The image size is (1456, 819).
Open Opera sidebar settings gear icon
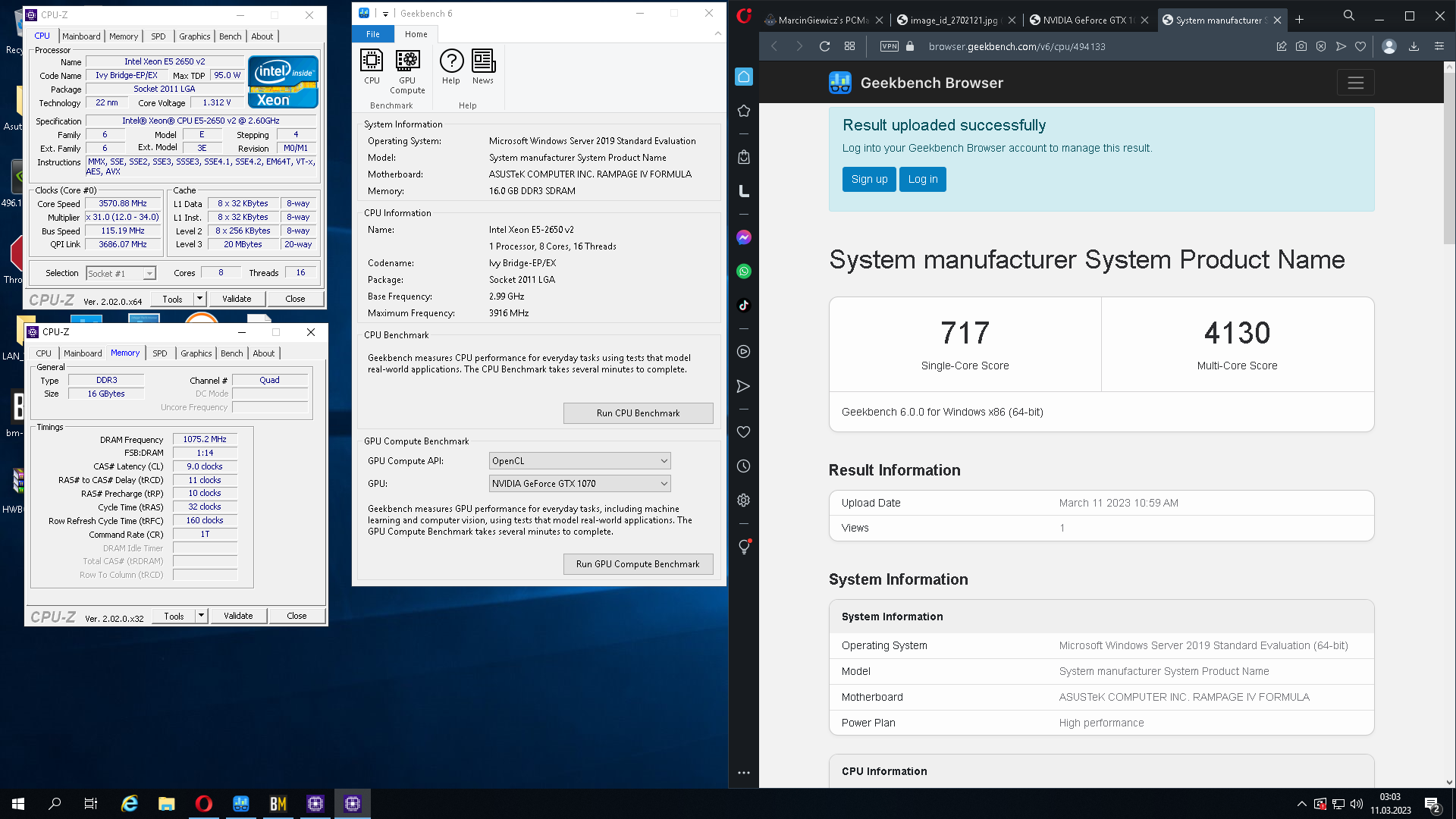click(744, 500)
